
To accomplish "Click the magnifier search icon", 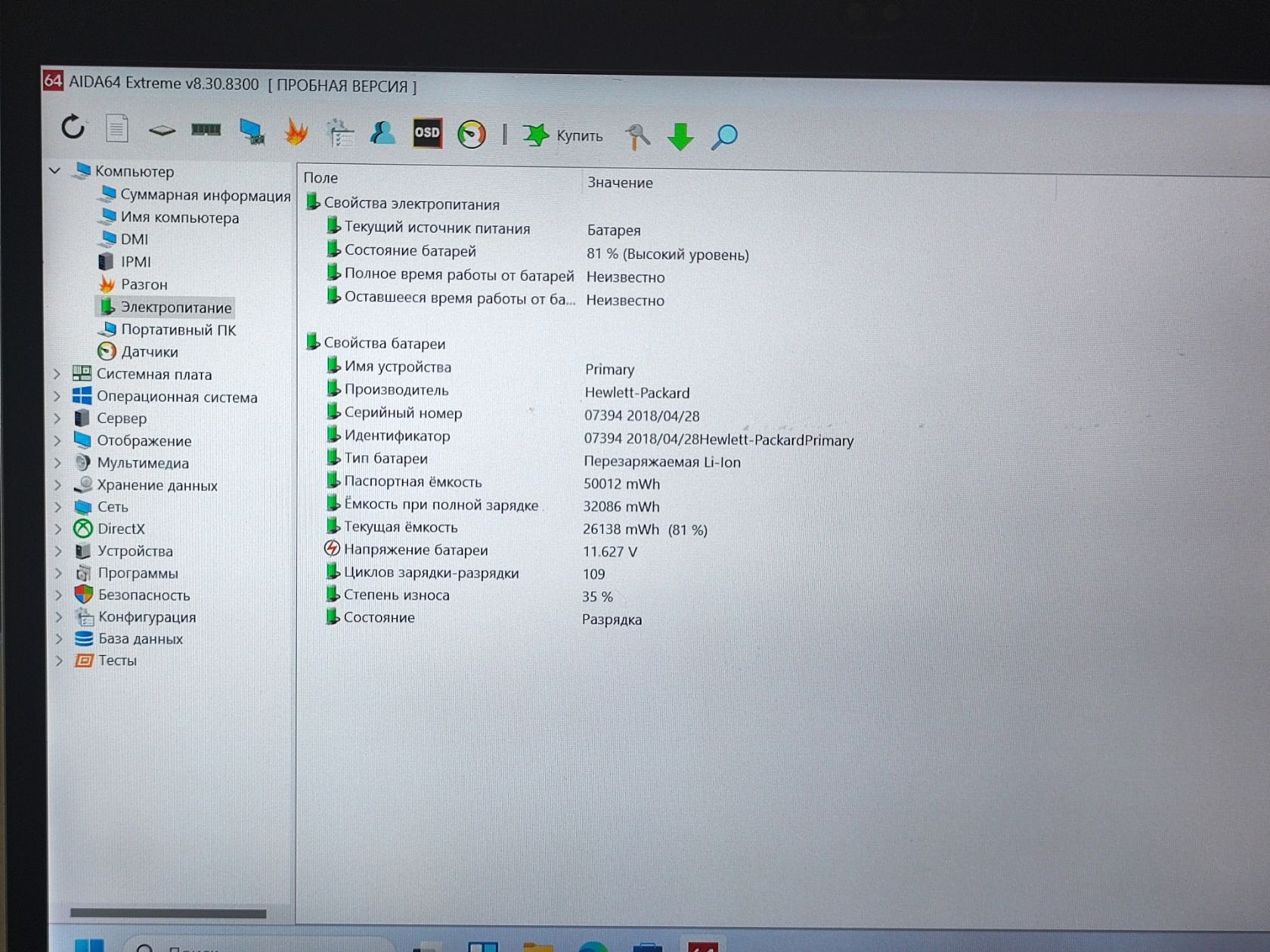I will pos(724,138).
